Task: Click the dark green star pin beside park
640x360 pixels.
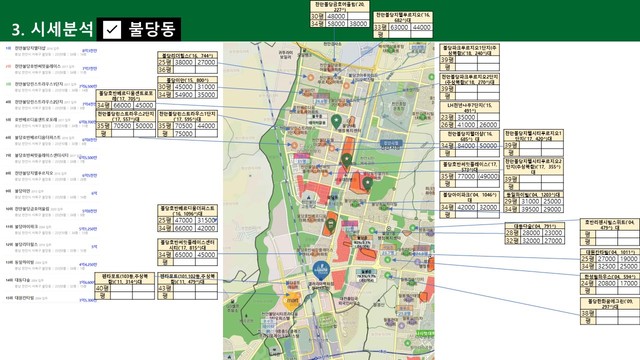Action: 367,184
